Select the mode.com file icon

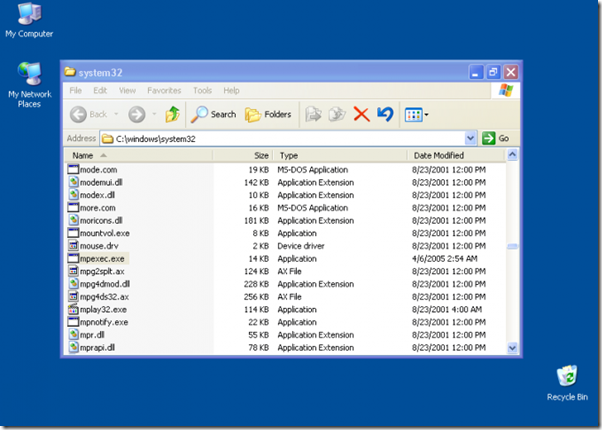click(73, 169)
